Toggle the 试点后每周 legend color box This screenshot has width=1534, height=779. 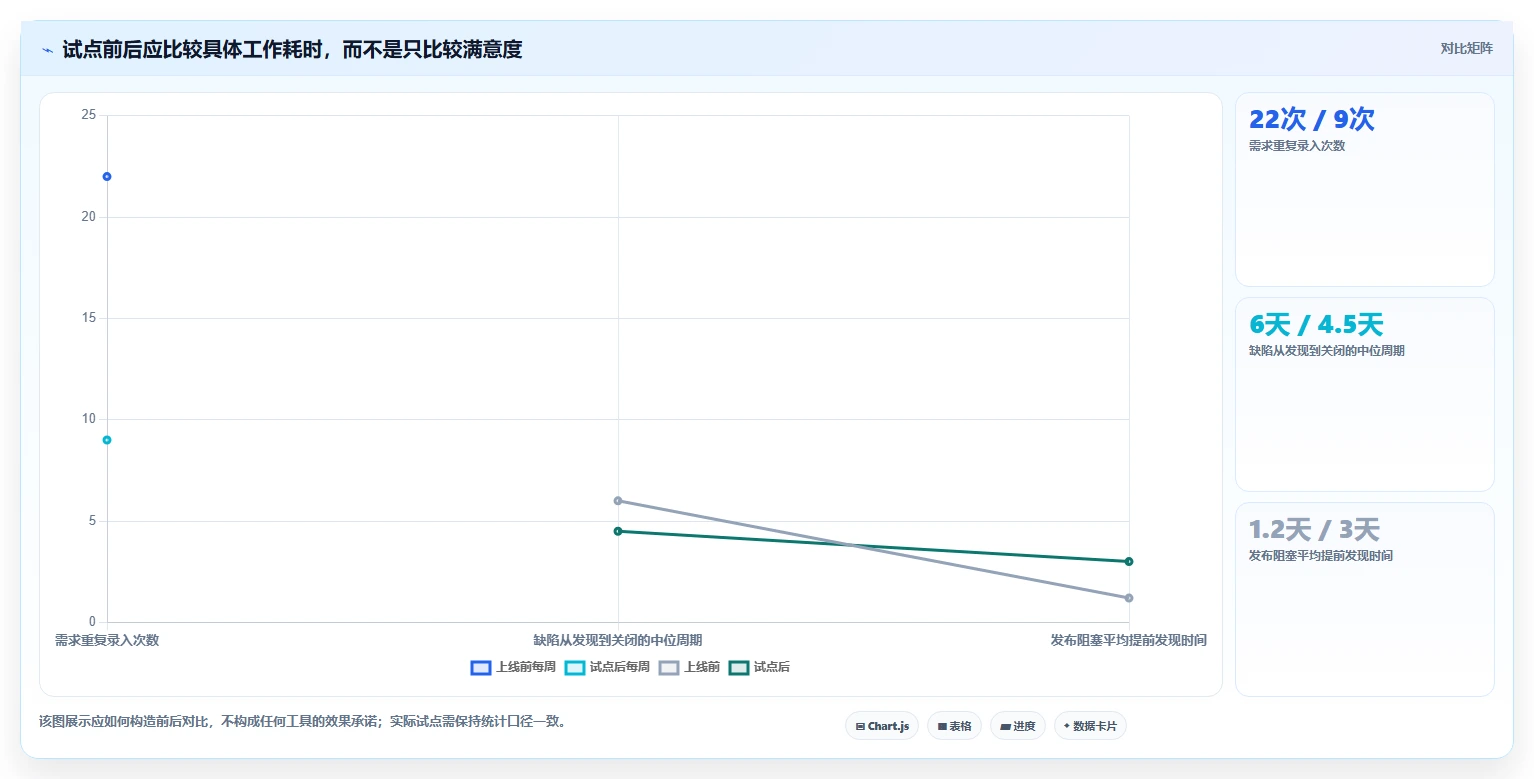[575, 667]
